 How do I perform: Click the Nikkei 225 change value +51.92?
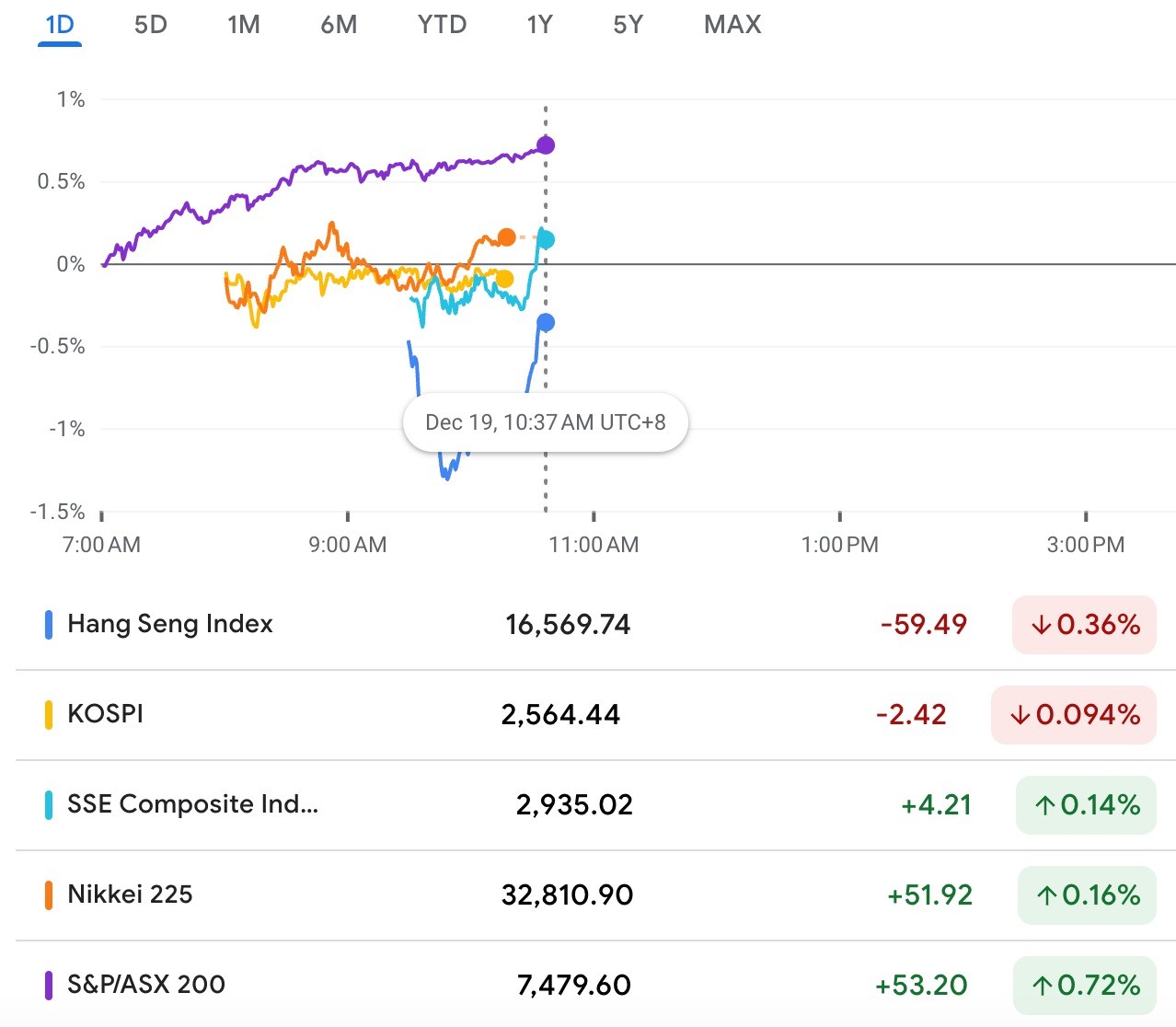point(929,895)
